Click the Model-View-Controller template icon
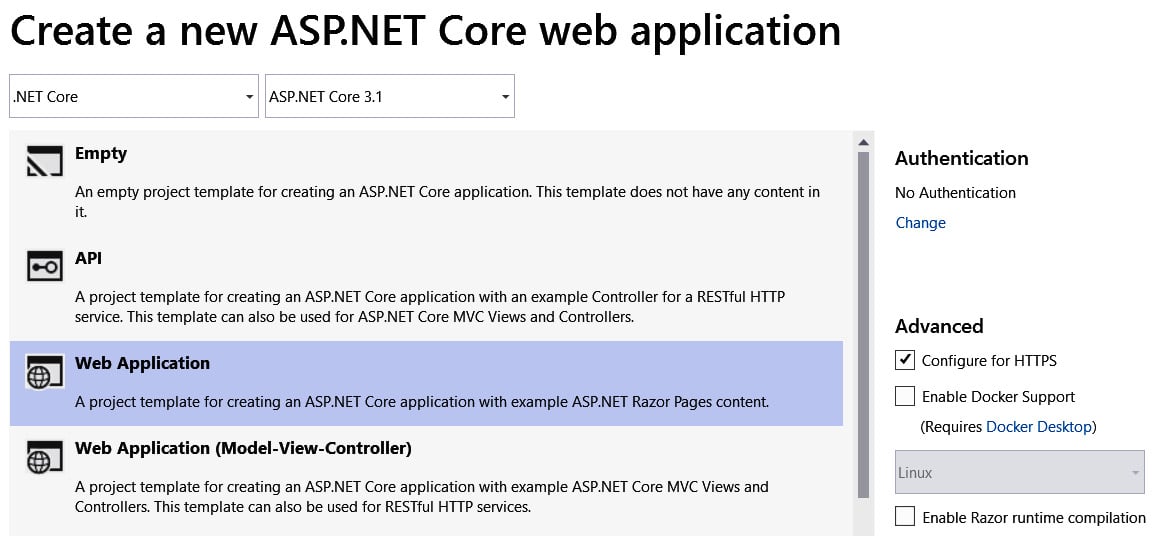The image size is (1156, 536). [x=44, y=457]
